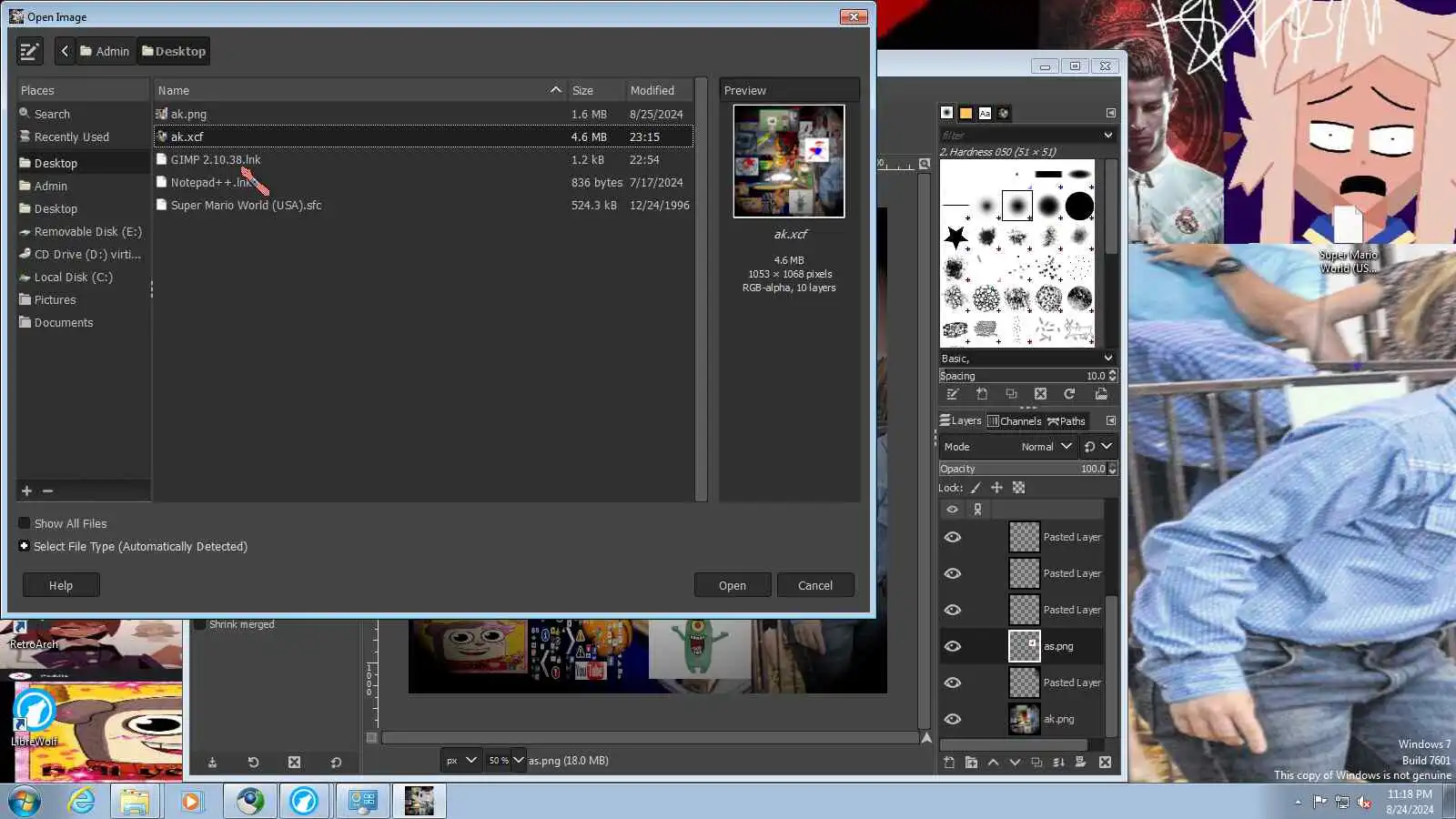The width and height of the screenshot is (1456, 819).
Task: Switch to the Fonts dock tab
Action: coord(985,114)
